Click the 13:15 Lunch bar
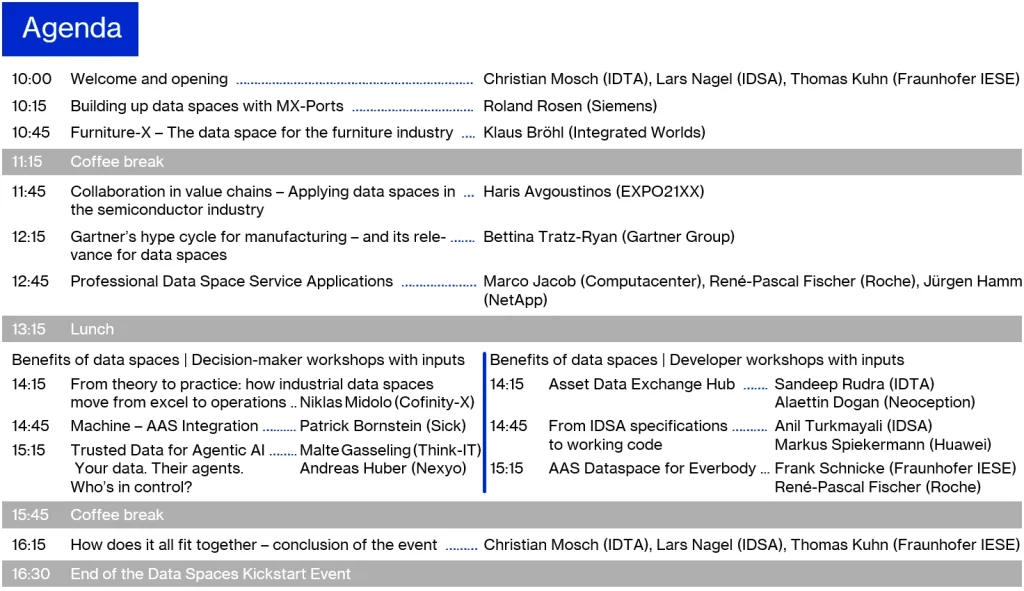The width and height of the screenshot is (1024, 591). tap(511, 329)
